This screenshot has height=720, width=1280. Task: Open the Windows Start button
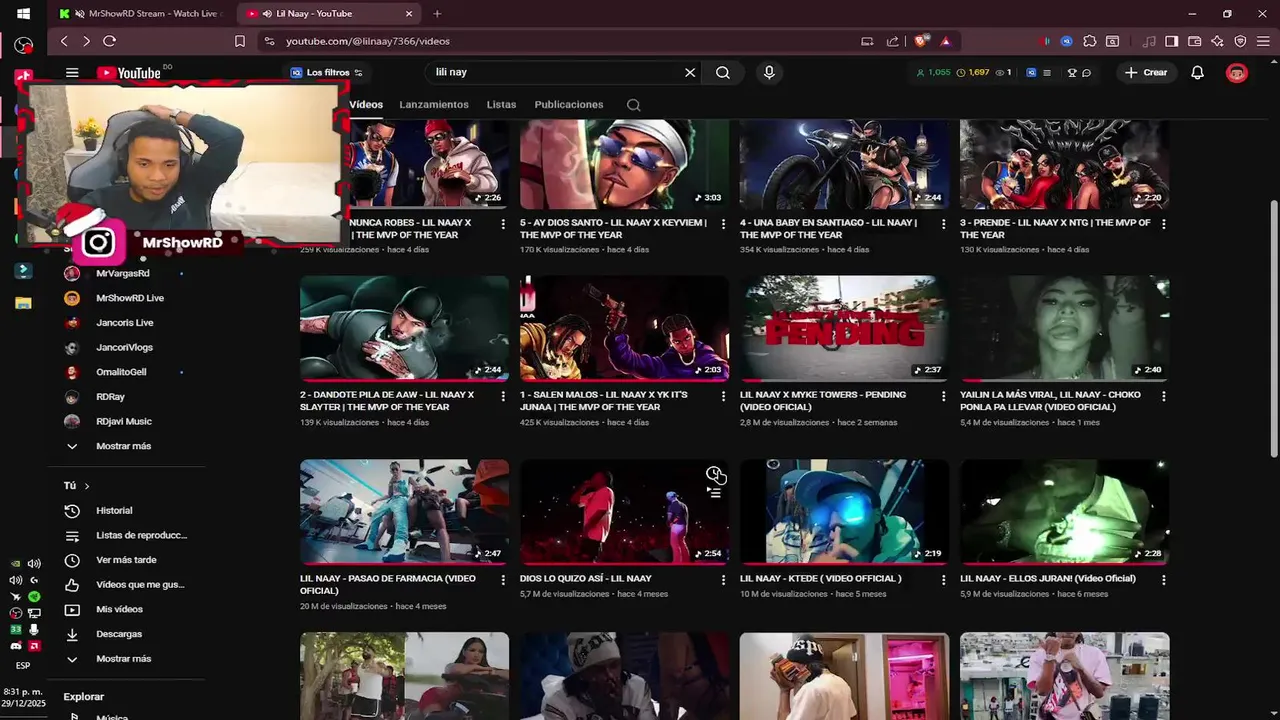(23, 14)
